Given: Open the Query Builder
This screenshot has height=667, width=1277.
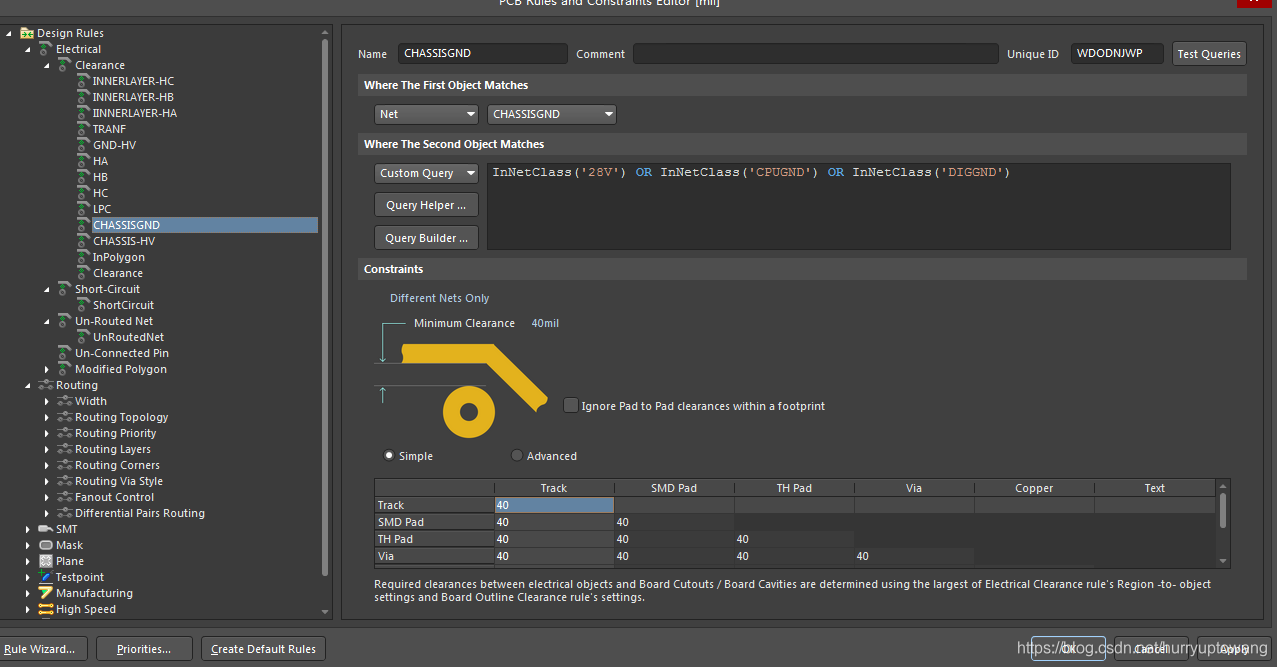Looking at the screenshot, I should coord(426,238).
